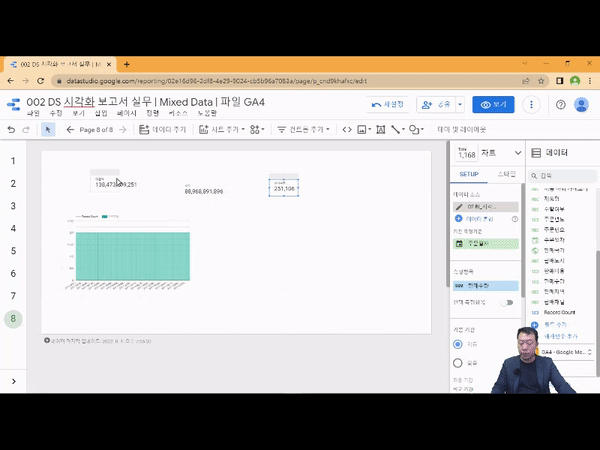This screenshot has width=600, height=450.
Task: Toggle the optional metrics switch
Action: [507, 301]
